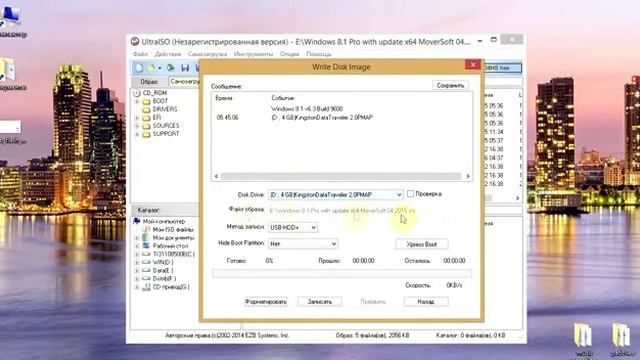Expand the Distrib(F:) drive node

137,278
